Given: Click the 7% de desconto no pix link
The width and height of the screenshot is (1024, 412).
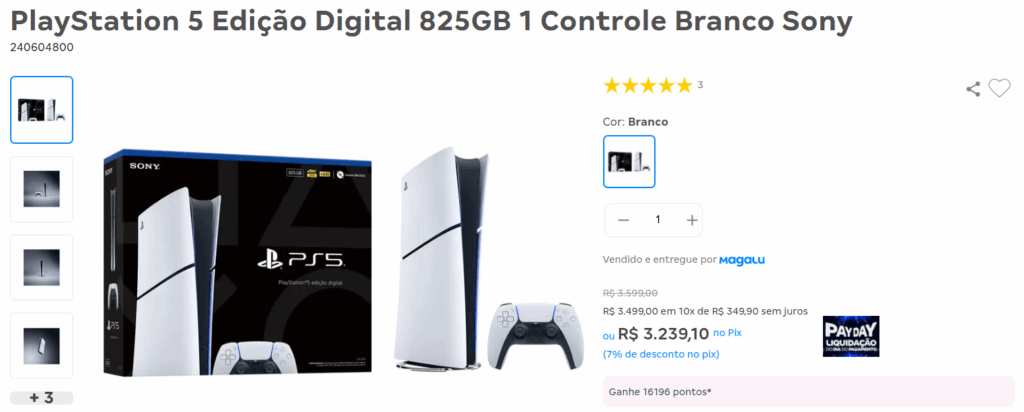Looking at the screenshot, I should pos(661,355).
